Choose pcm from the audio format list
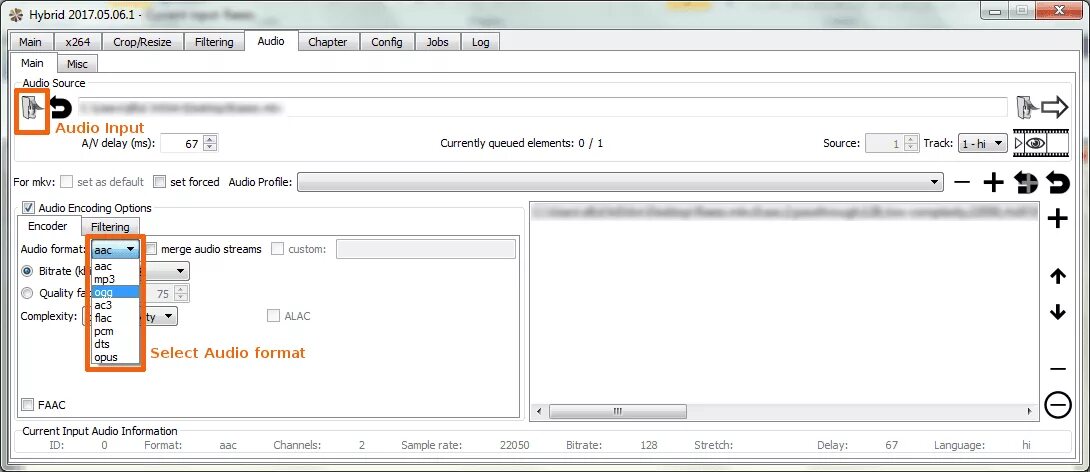The image size is (1090, 472). (115, 331)
